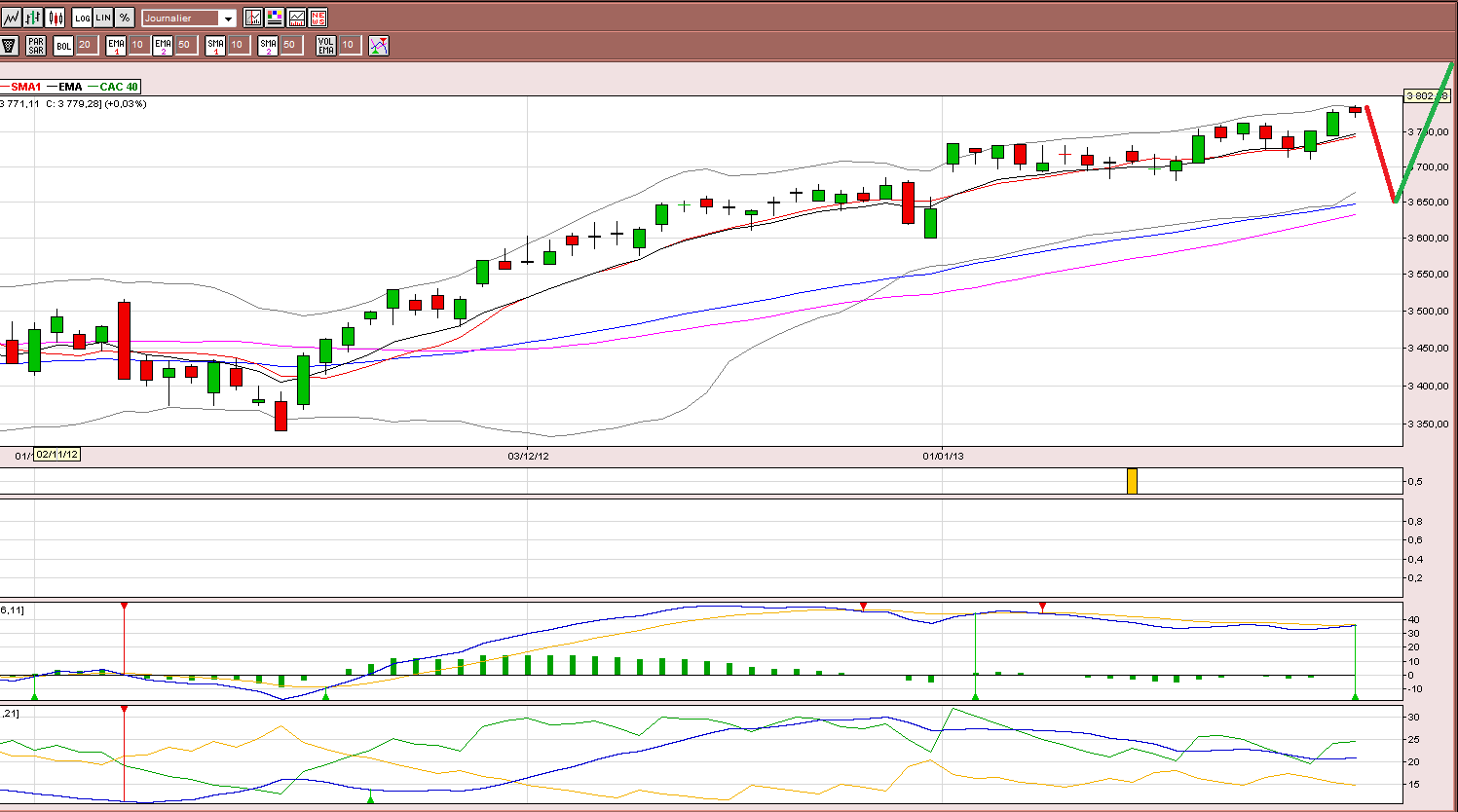Click the 01/01/13 date axis label

[x=943, y=456]
